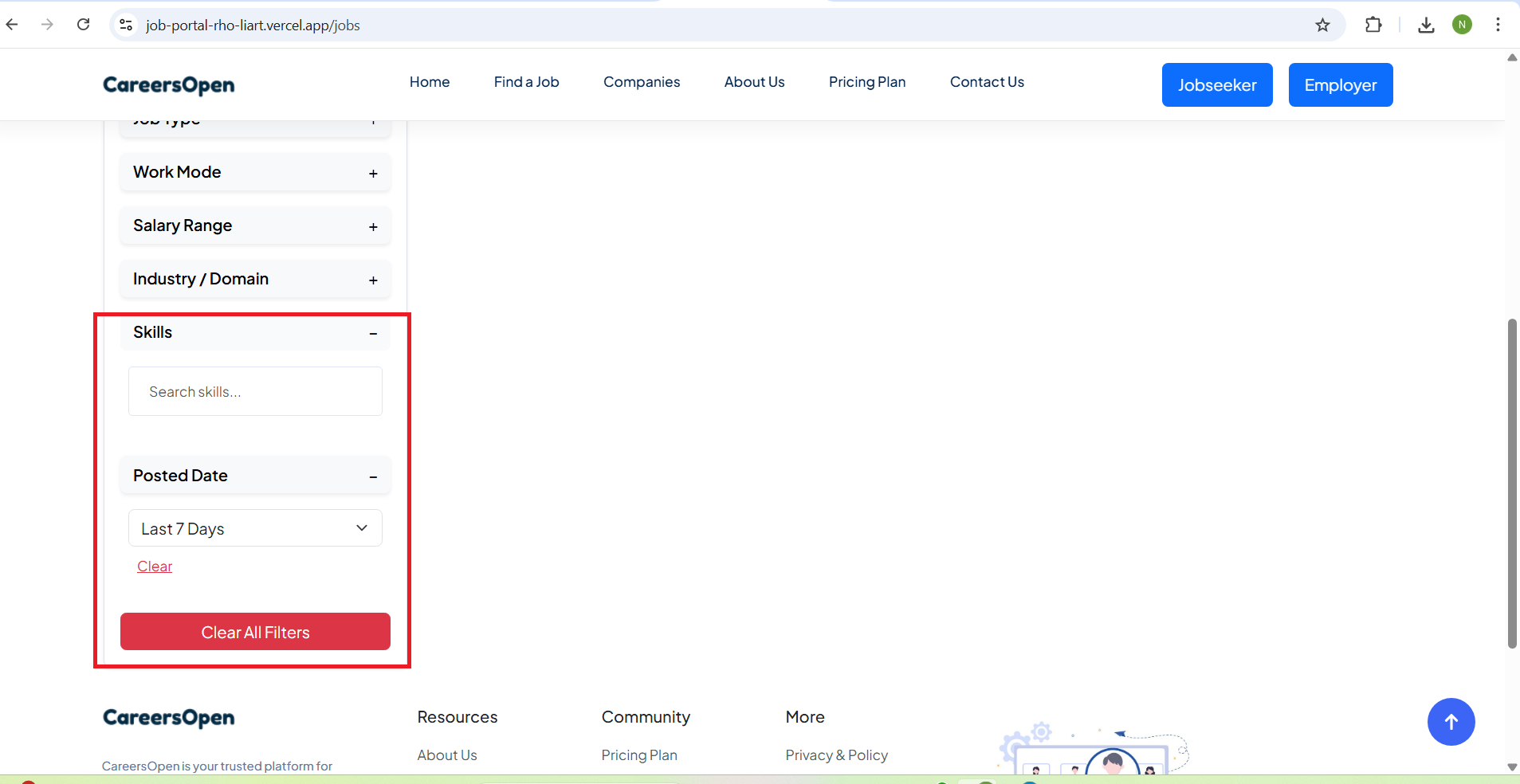Click the Employer button
The height and width of the screenshot is (784, 1520).
1340,85
